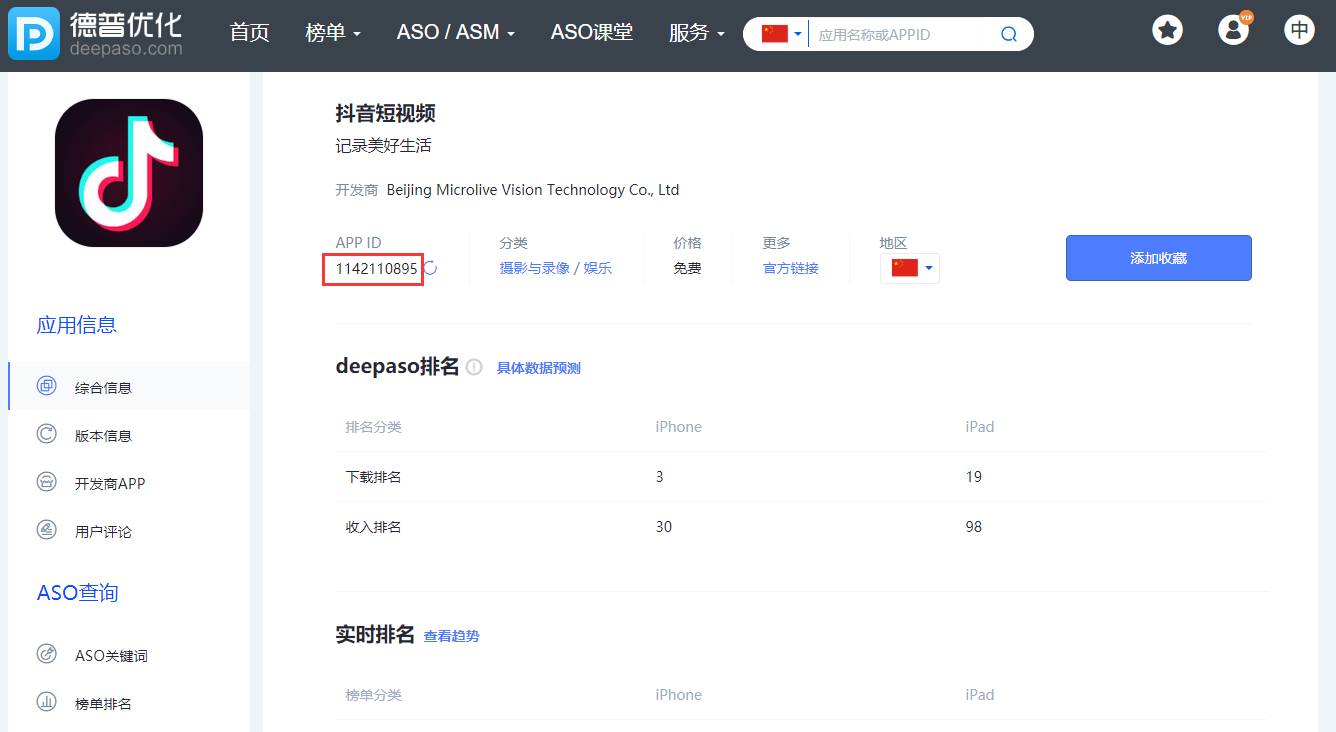The image size is (1336, 732).
Task: Click the 下载排名 row label
Action: (x=373, y=477)
